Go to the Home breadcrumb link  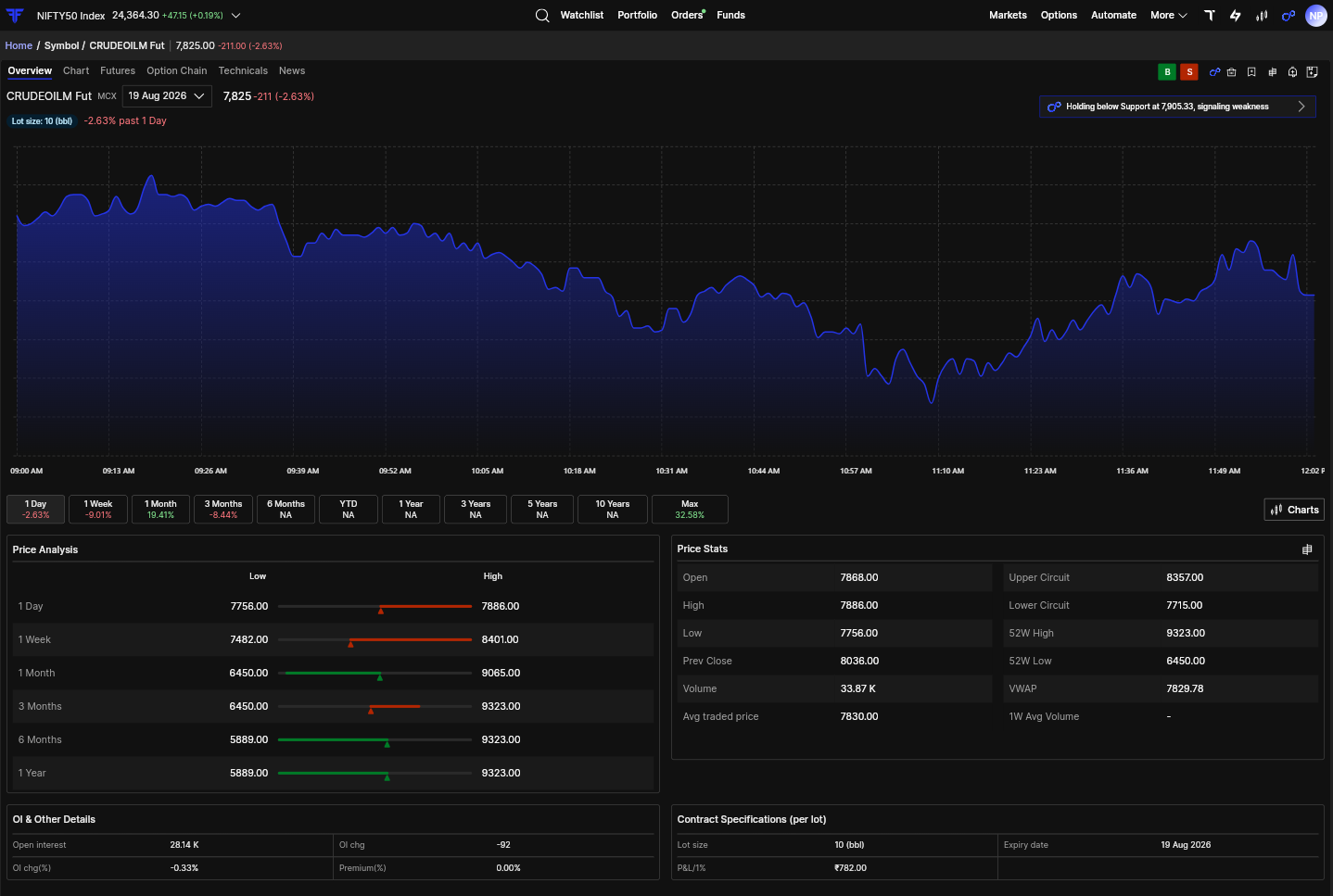pos(19,45)
